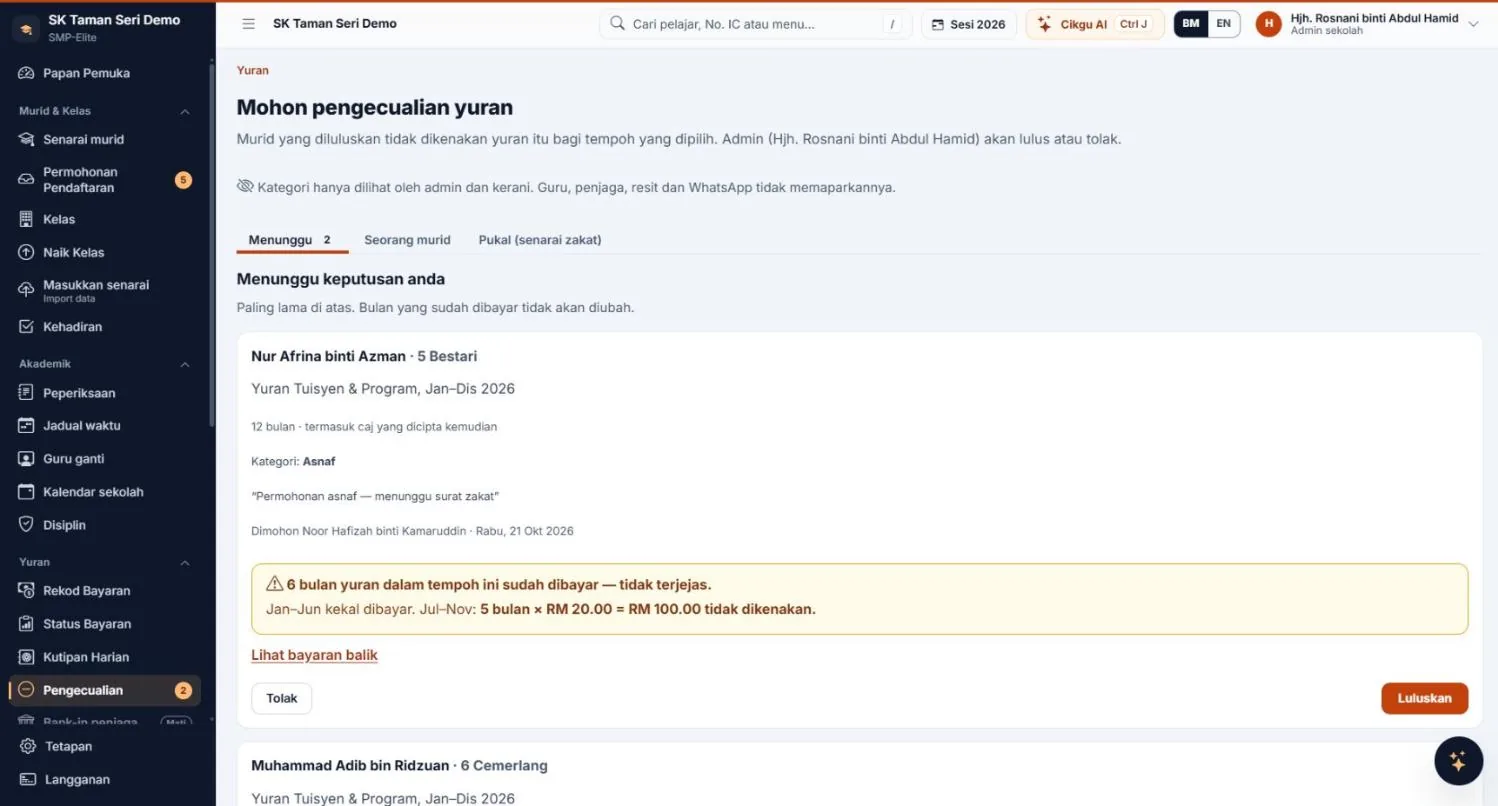Select the Menunggu tab

tap(291, 240)
